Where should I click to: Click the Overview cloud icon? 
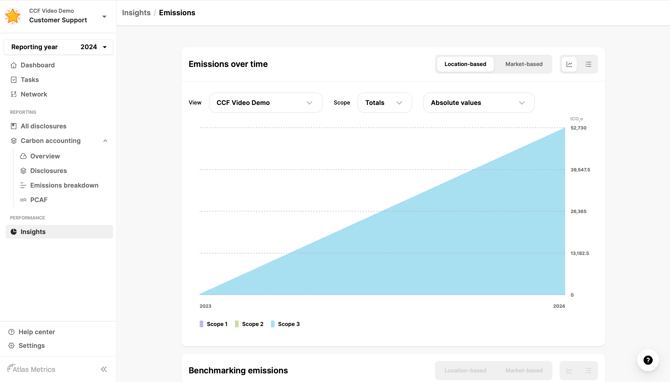click(x=23, y=156)
